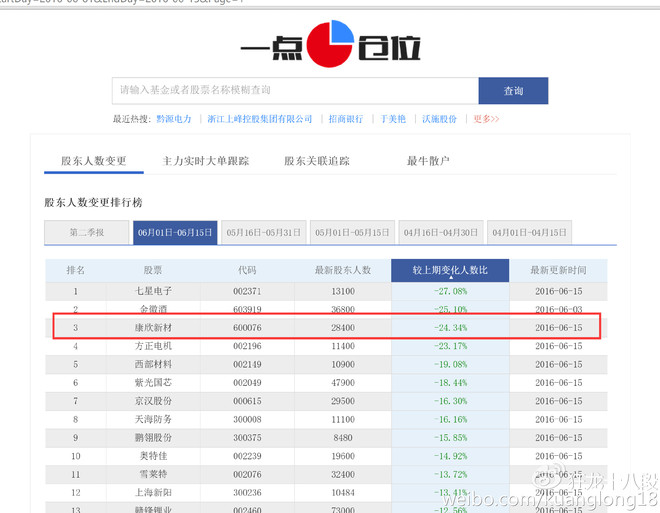Click stock name 奥特佳

pyautogui.click(x=153, y=456)
